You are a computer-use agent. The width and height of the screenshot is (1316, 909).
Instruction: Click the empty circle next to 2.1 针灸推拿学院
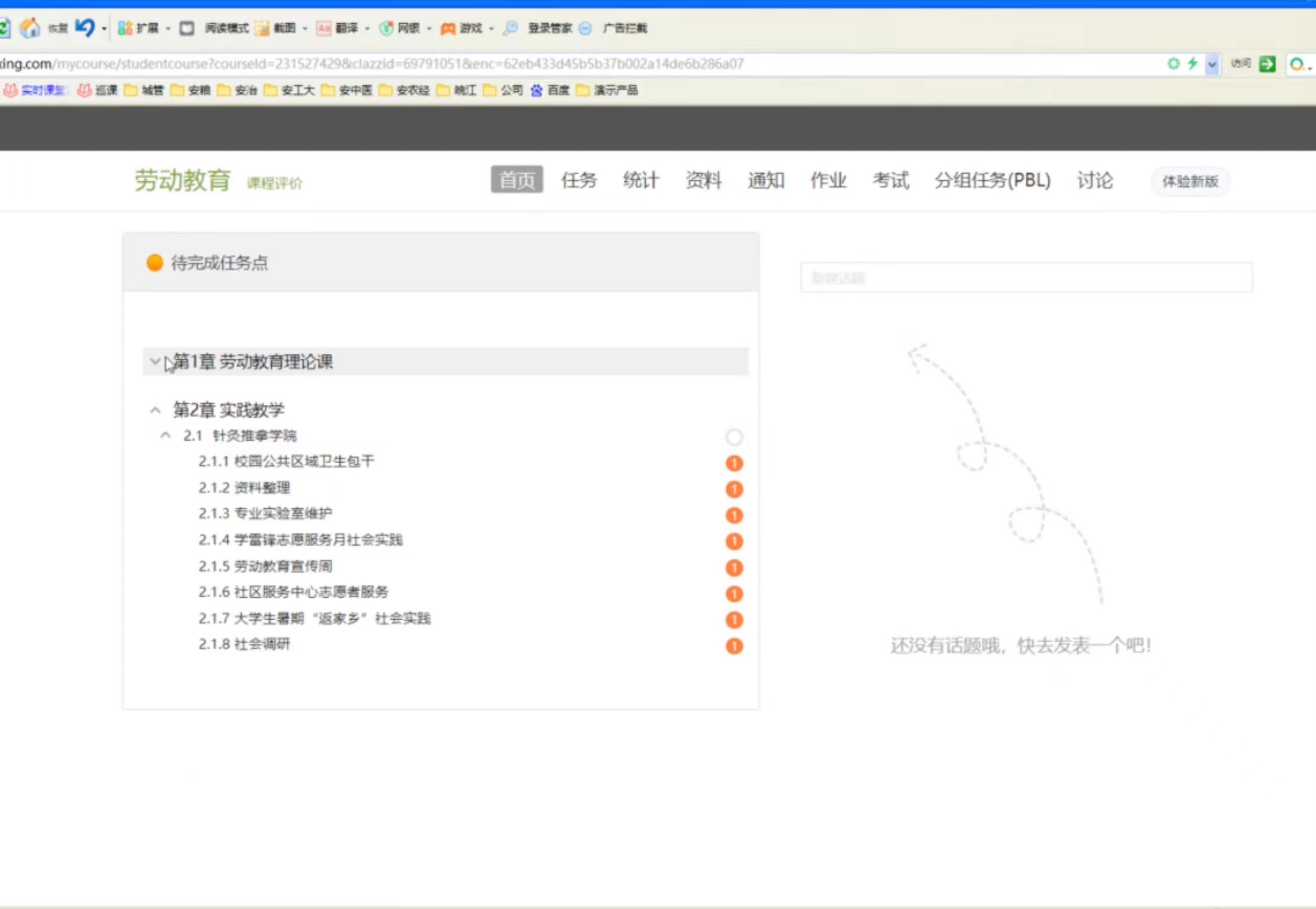point(734,437)
